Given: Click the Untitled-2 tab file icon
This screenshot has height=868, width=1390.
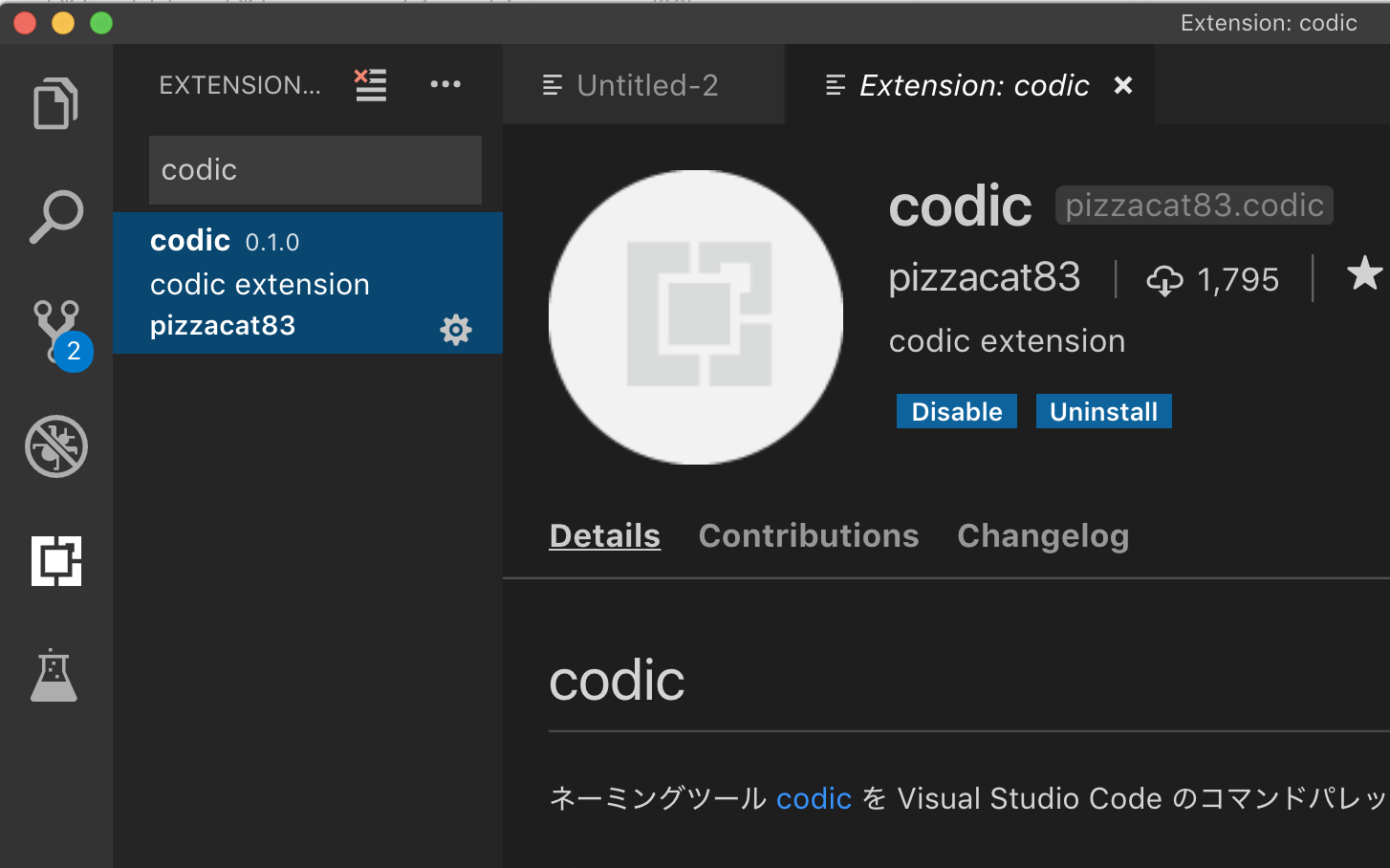Looking at the screenshot, I should tap(553, 85).
